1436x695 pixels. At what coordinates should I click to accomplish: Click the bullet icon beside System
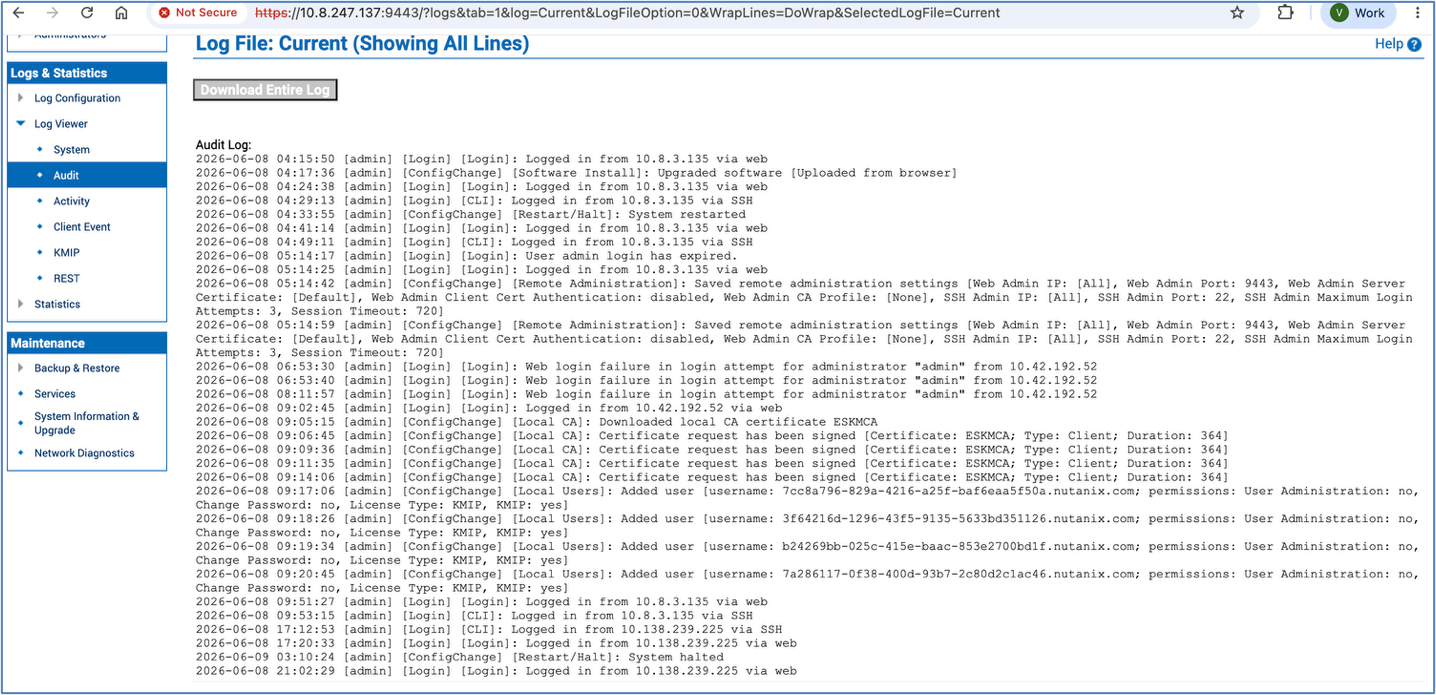click(40, 150)
